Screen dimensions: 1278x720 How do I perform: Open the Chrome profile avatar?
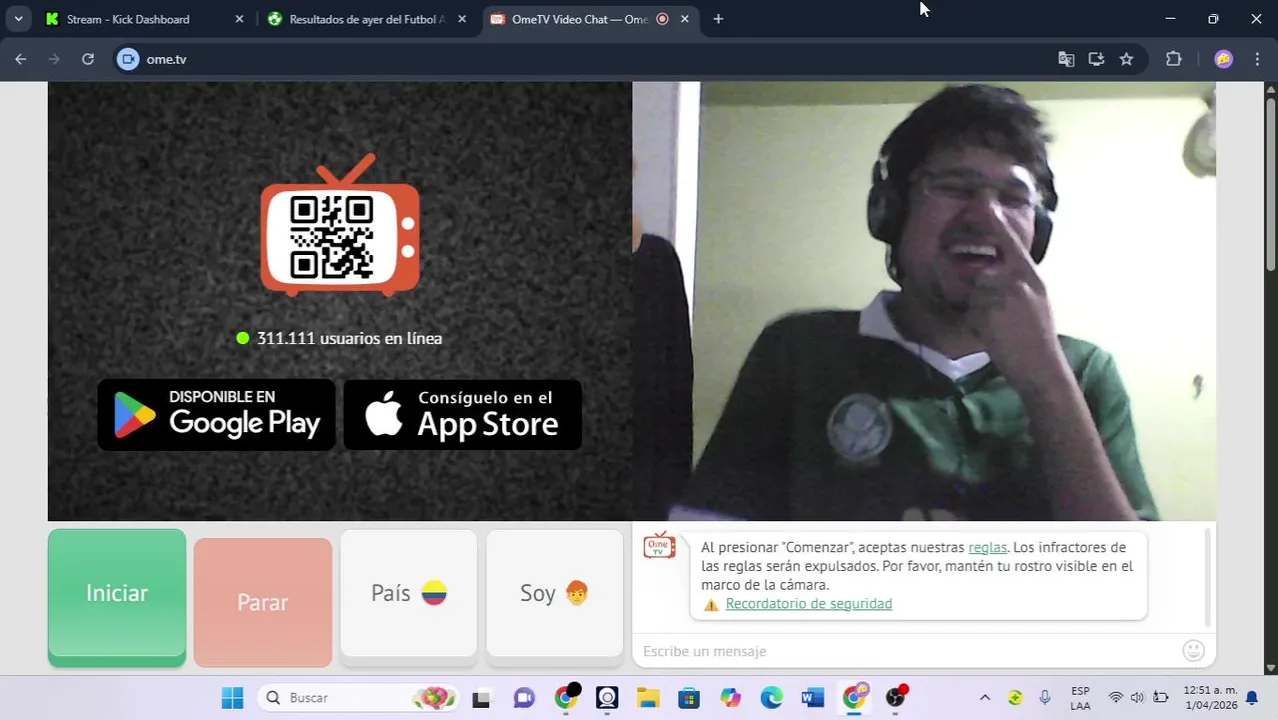click(x=1223, y=59)
